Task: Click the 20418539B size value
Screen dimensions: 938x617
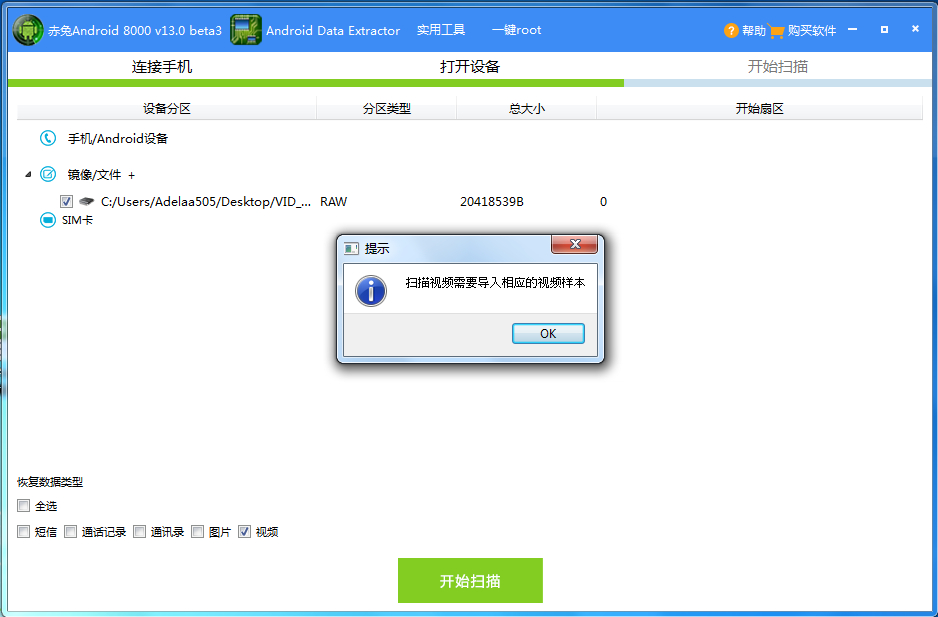Action: pyautogui.click(x=492, y=202)
